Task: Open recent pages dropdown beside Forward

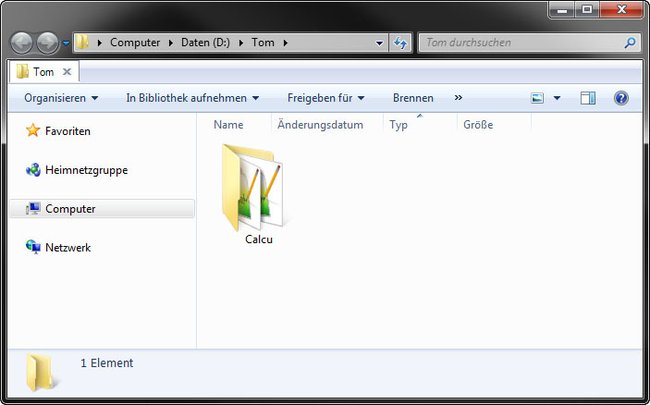Action: [66, 43]
